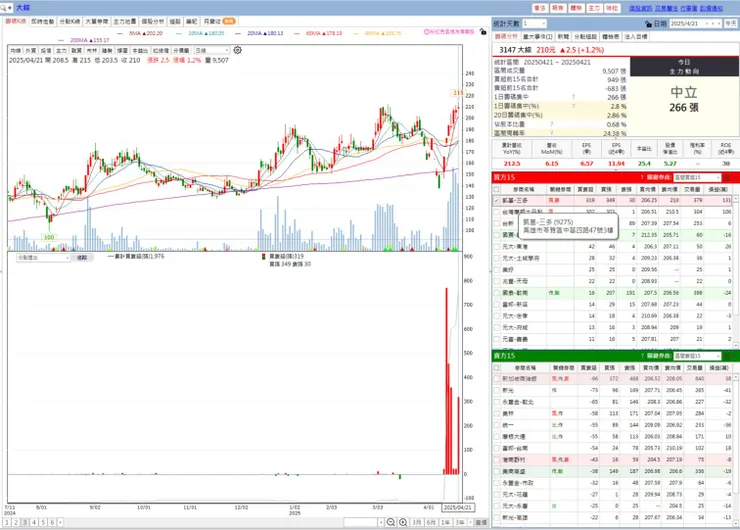Click 橘色 badge next to 月營收 tab
The image size is (740, 530).
(x=229, y=21)
